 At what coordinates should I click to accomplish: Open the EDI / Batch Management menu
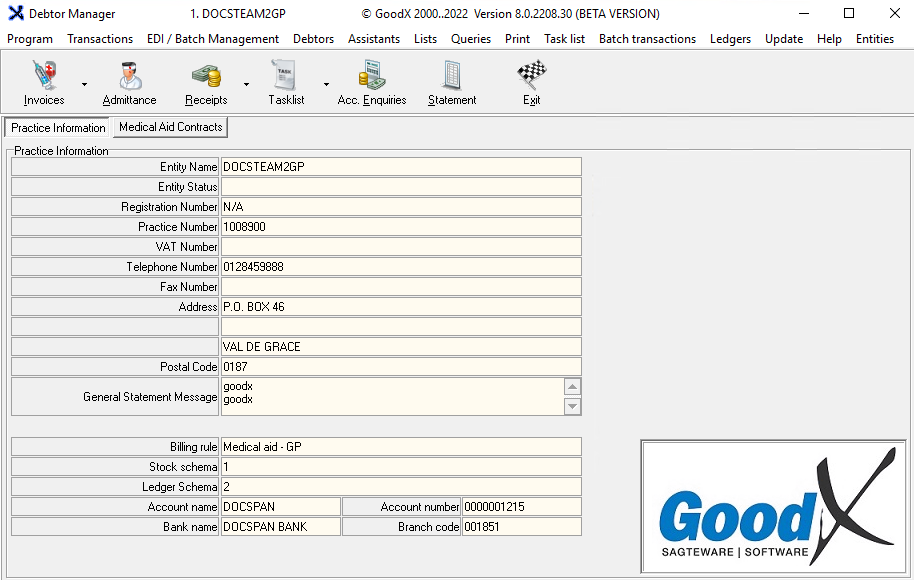pos(213,39)
